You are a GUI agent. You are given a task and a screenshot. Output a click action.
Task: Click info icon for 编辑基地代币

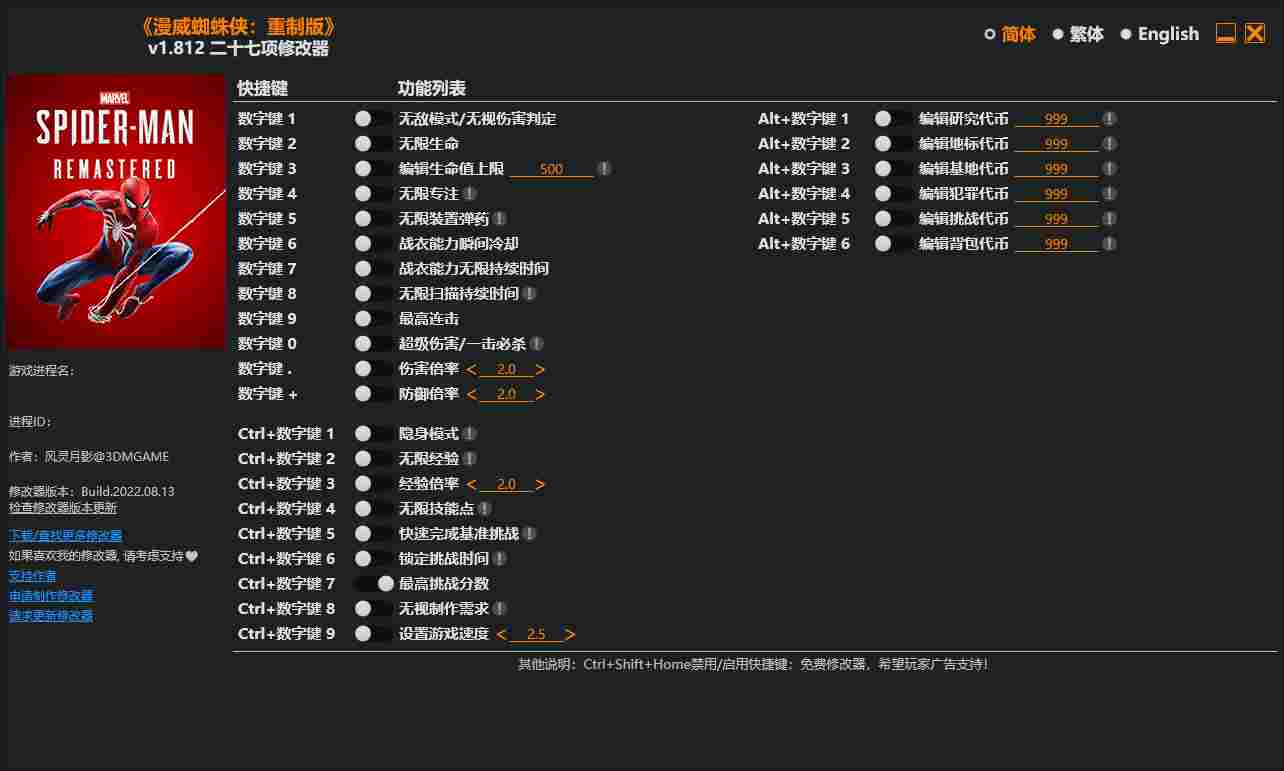[x=1109, y=169]
